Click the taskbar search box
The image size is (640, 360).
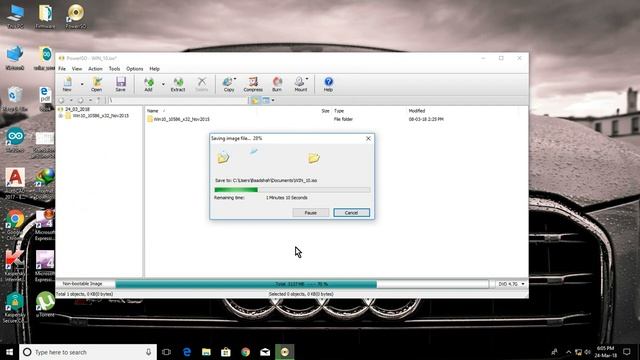click(x=88, y=352)
